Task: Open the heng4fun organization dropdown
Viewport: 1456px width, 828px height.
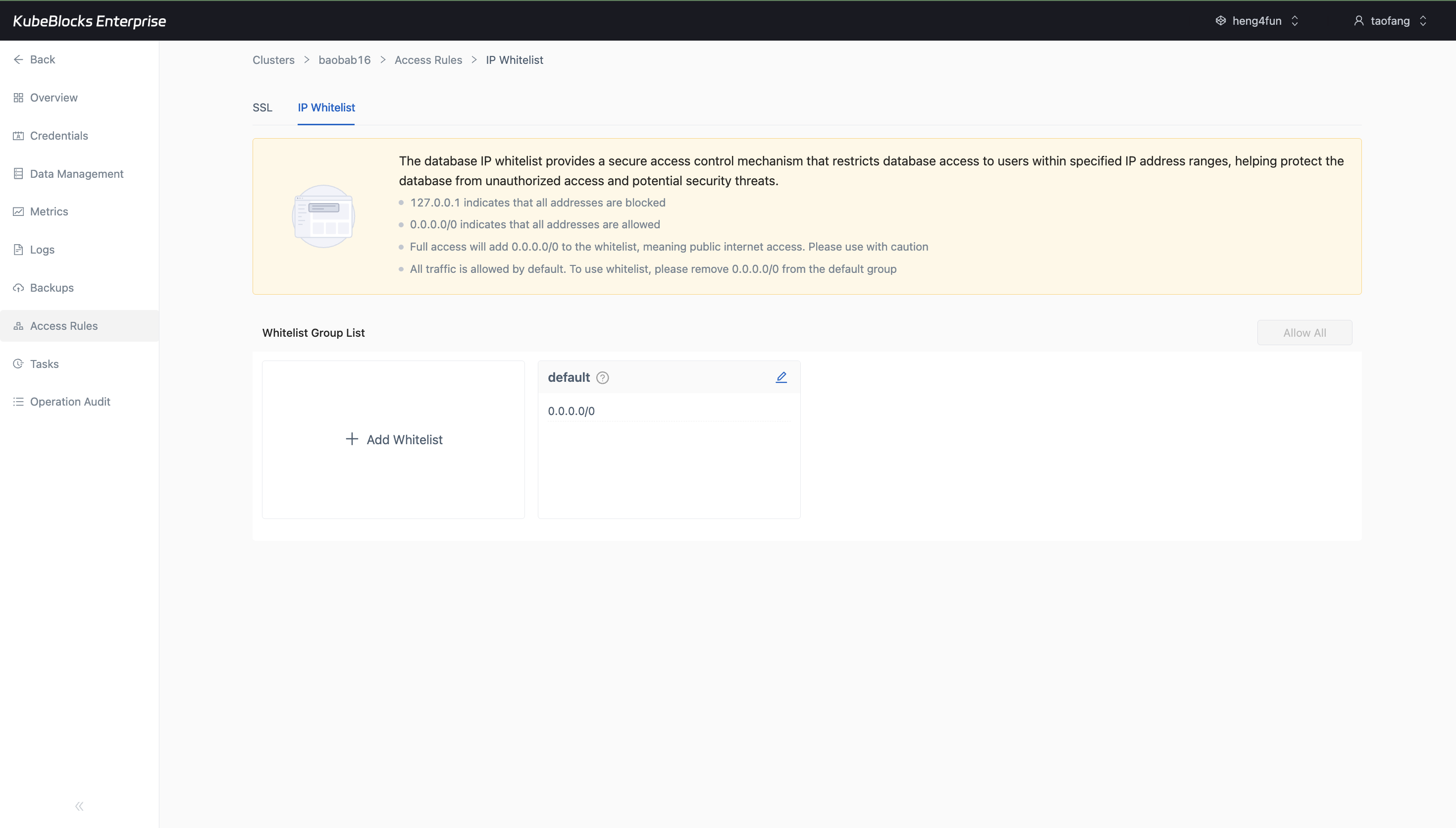Action: click(x=1257, y=21)
